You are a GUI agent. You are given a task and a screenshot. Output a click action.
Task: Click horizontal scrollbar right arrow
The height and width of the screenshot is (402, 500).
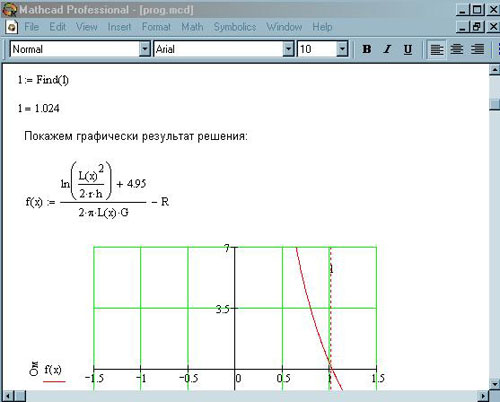click(x=483, y=396)
